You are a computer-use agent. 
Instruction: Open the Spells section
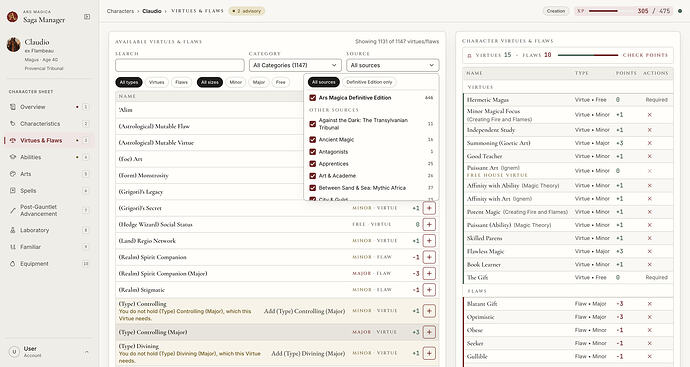pos(48,191)
